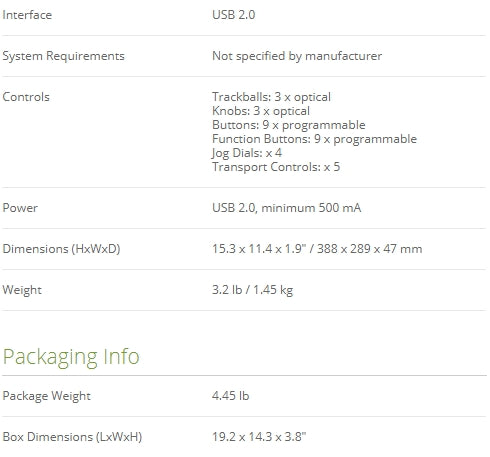Click the Weight row label
Image resolution: width=490 pixels, height=457 pixels.
click(x=22, y=290)
